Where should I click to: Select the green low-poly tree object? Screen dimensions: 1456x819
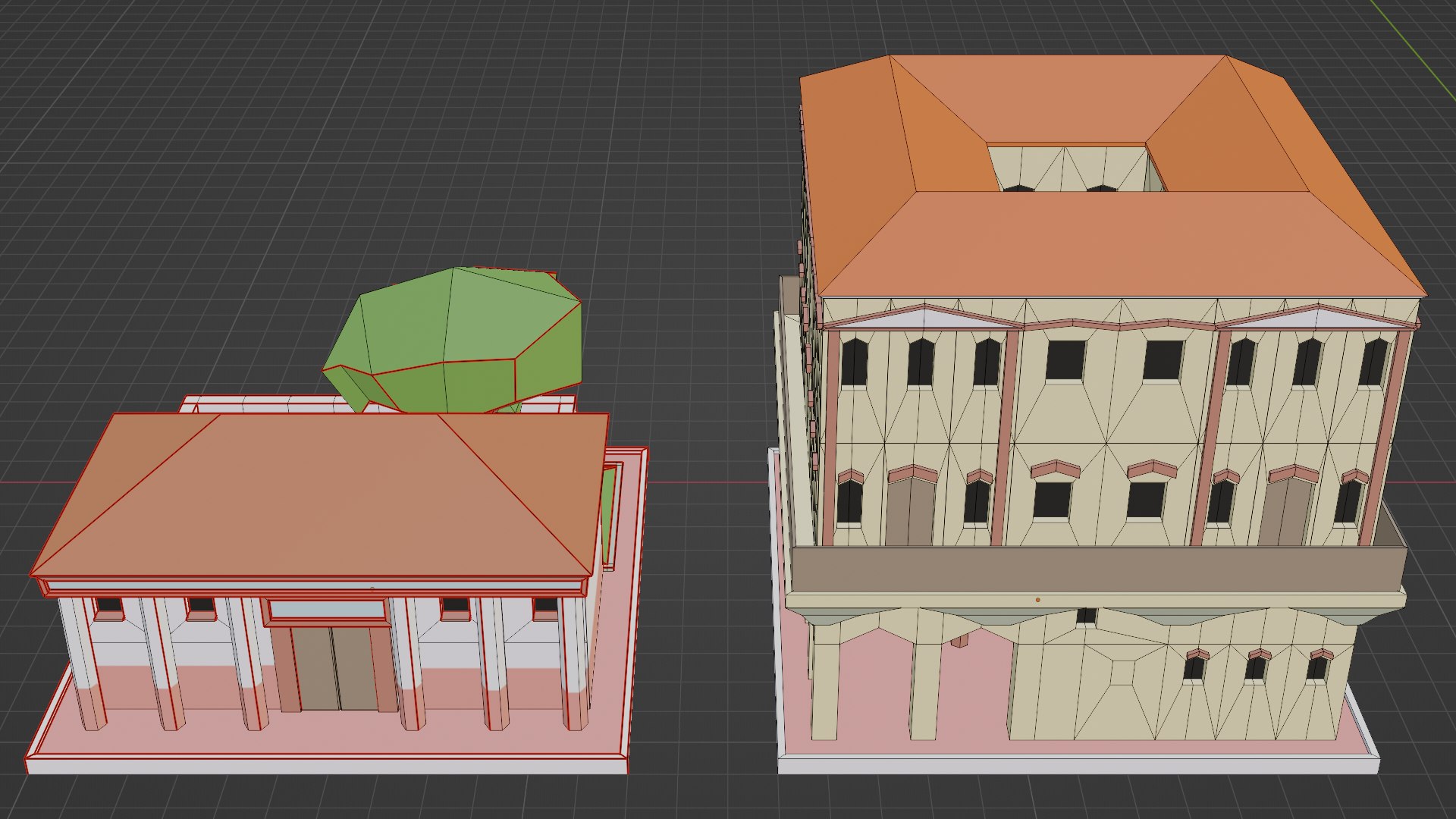point(455,341)
